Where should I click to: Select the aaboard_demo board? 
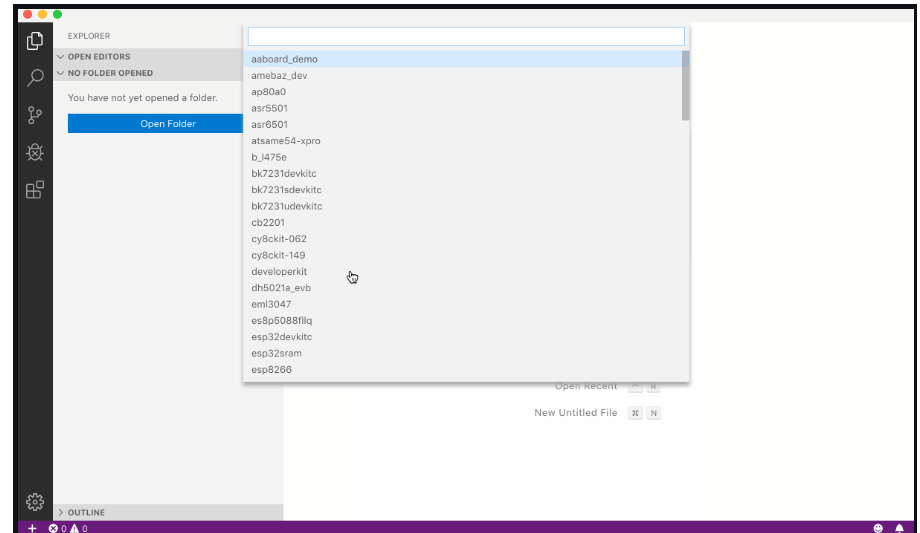pyautogui.click(x=462, y=59)
